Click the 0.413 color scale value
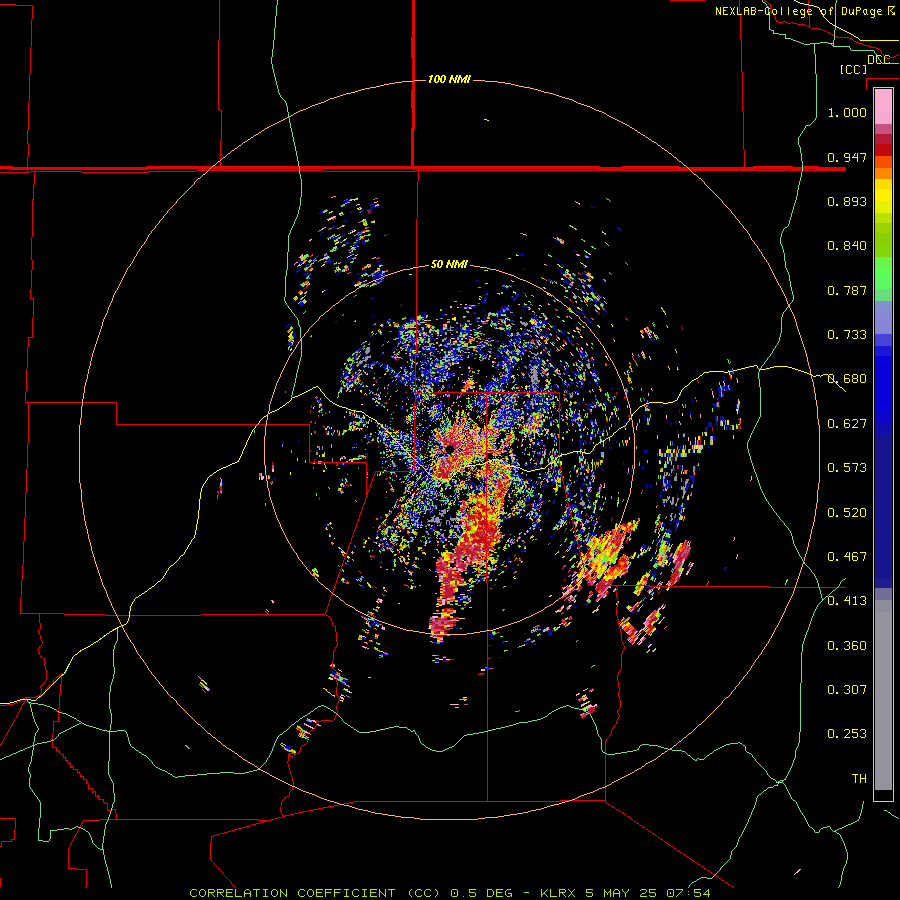The width and height of the screenshot is (900, 900). point(847,601)
